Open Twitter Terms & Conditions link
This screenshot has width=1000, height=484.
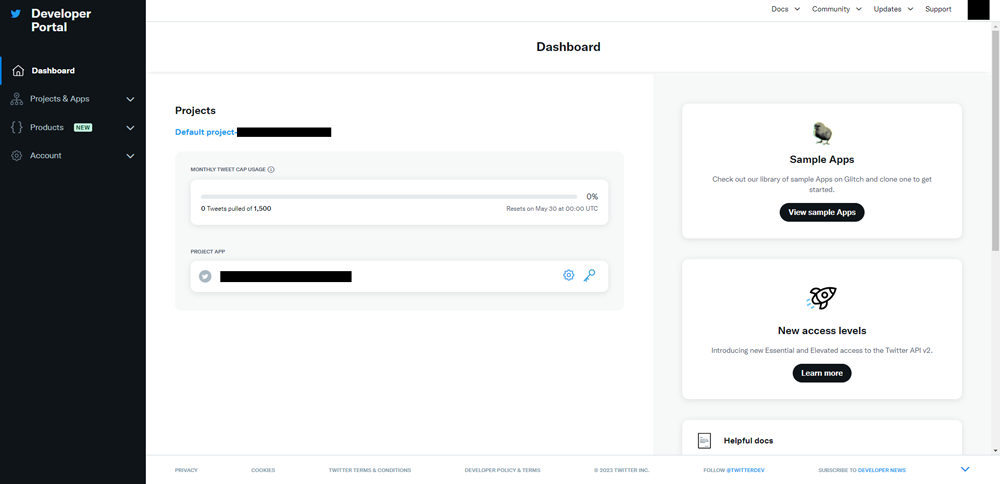(x=370, y=470)
